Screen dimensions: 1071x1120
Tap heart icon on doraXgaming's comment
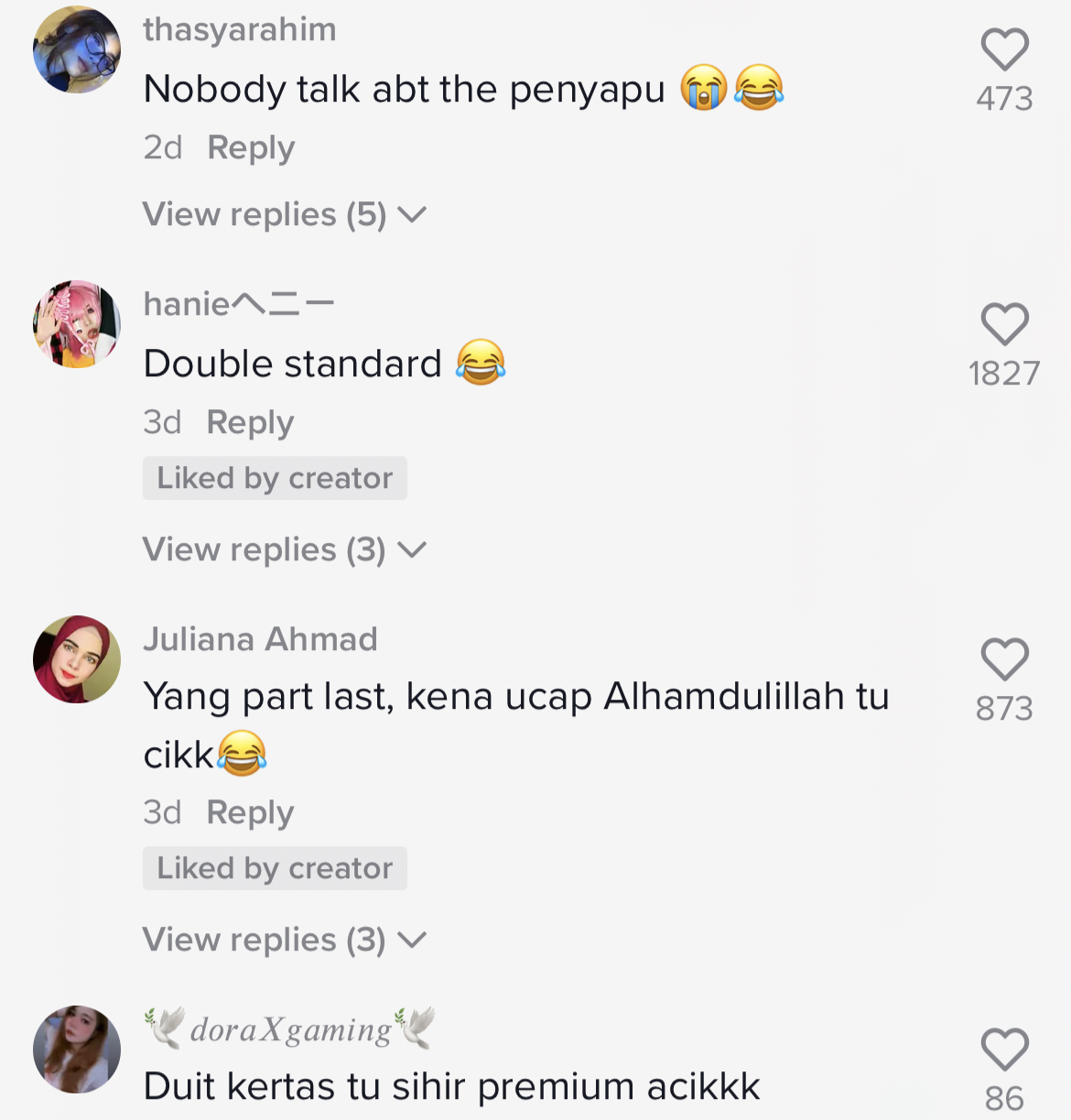1004,1049
